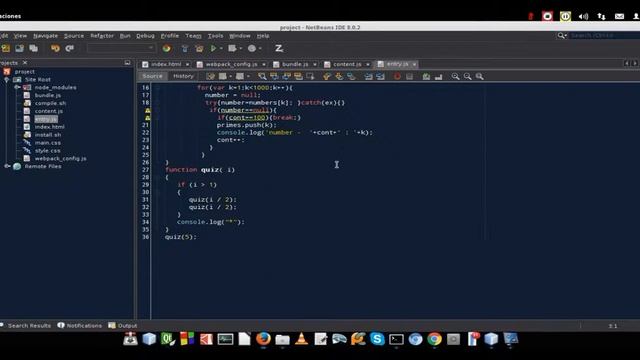The height and width of the screenshot is (360, 640).
Task: Open the project configuration combo box
Action: [x=121, y=48]
